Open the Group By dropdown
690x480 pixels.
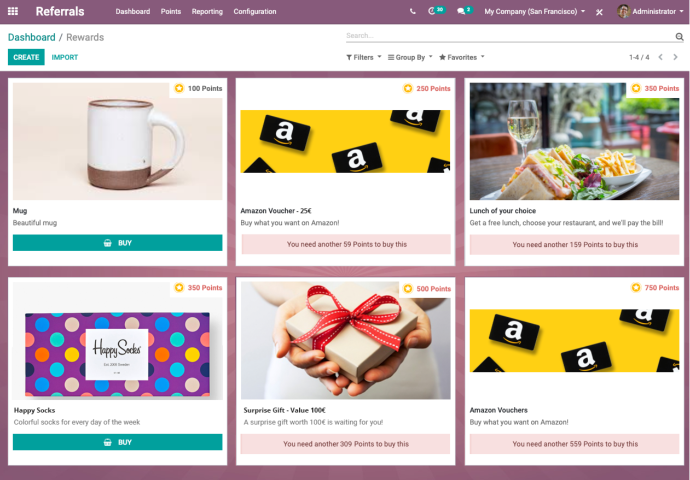410,57
